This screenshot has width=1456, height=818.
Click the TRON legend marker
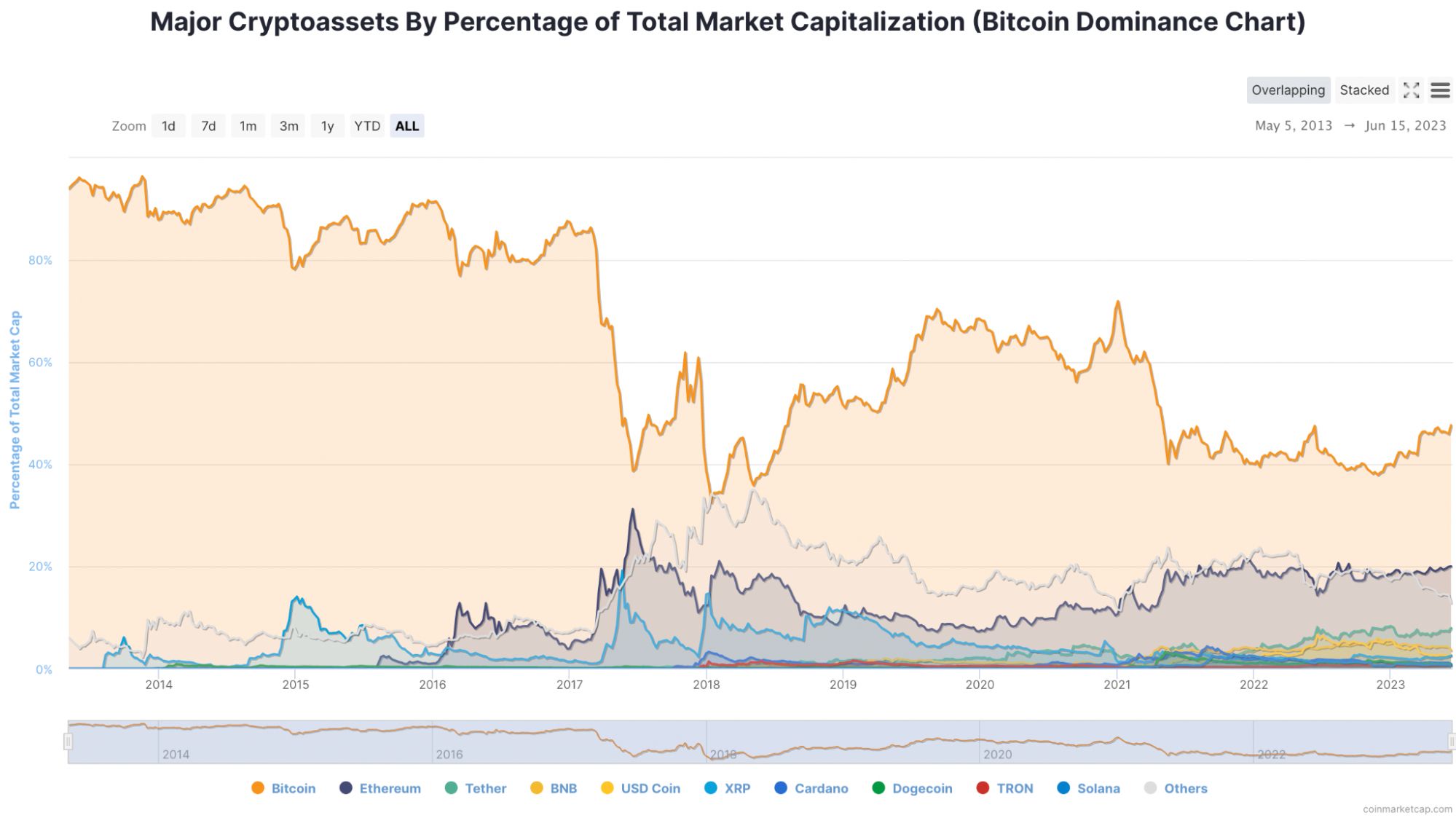coord(983,788)
